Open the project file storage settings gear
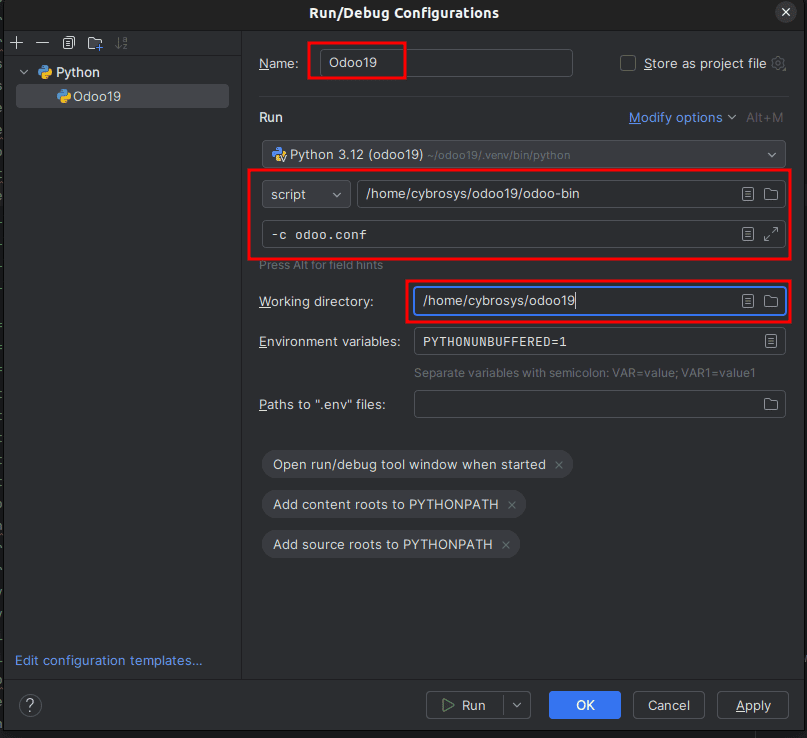The image size is (807, 738). tap(778, 63)
